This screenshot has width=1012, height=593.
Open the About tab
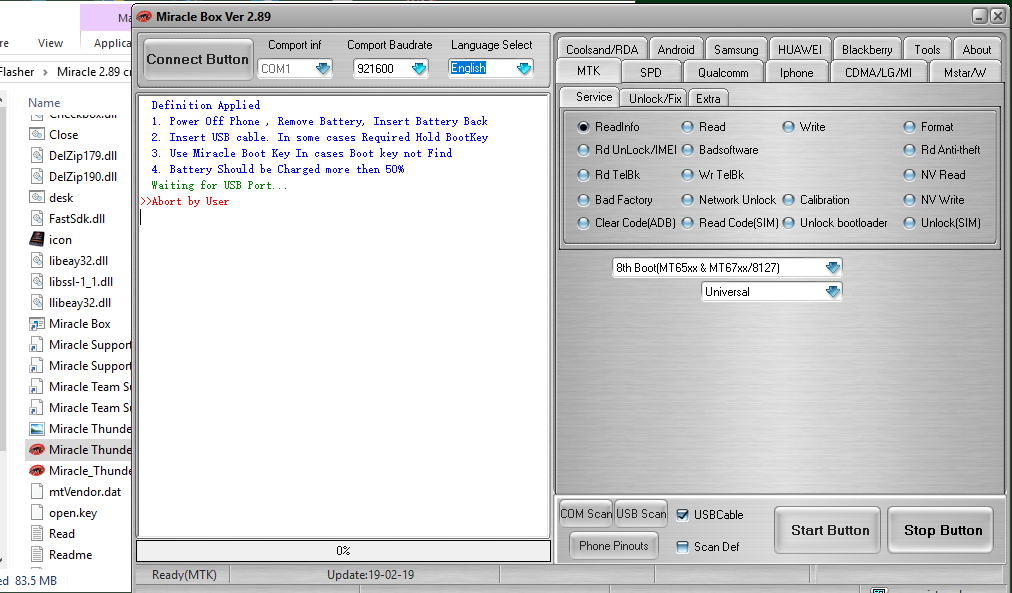coord(977,49)
